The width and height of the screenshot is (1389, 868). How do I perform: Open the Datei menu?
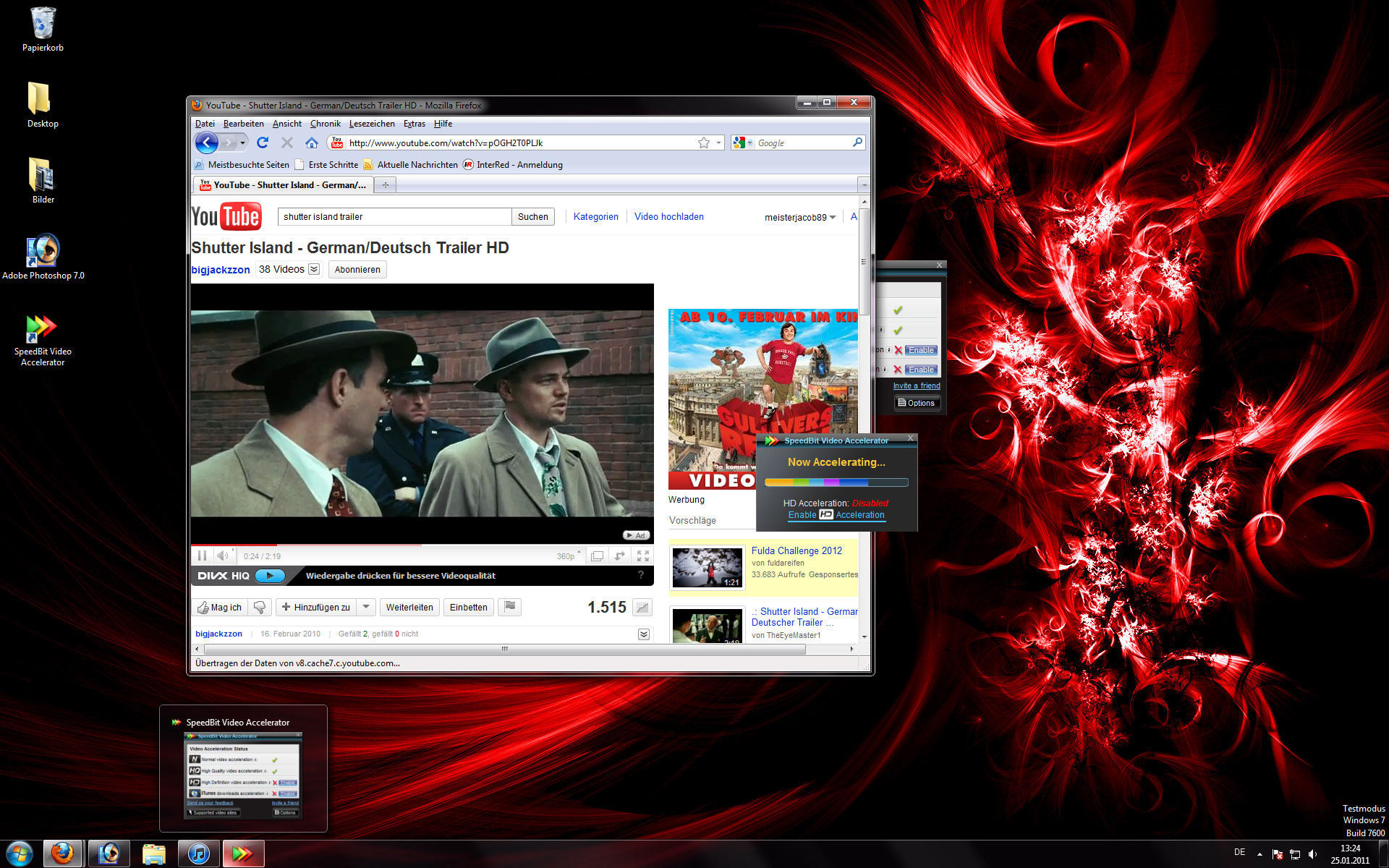pyautogui.click(x=205, y=124)
